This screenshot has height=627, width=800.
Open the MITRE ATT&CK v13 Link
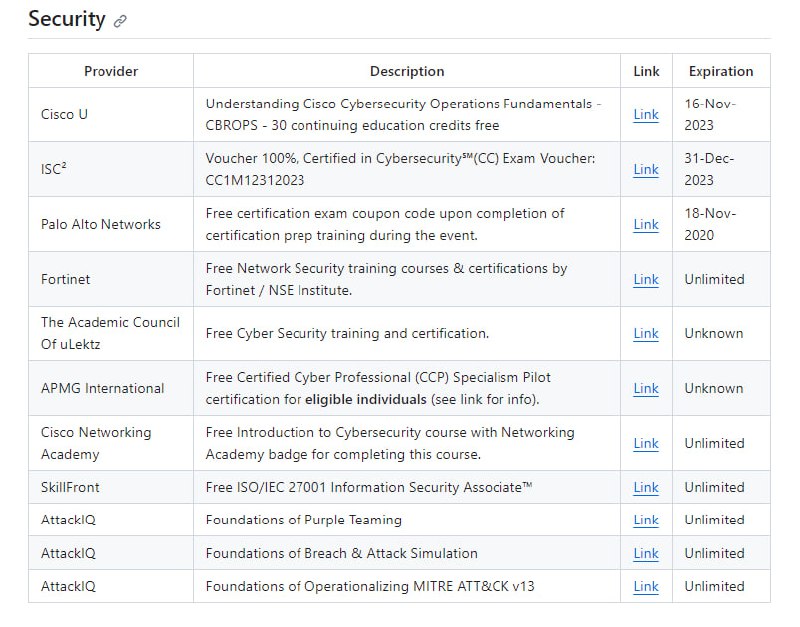tap(645, 586)
